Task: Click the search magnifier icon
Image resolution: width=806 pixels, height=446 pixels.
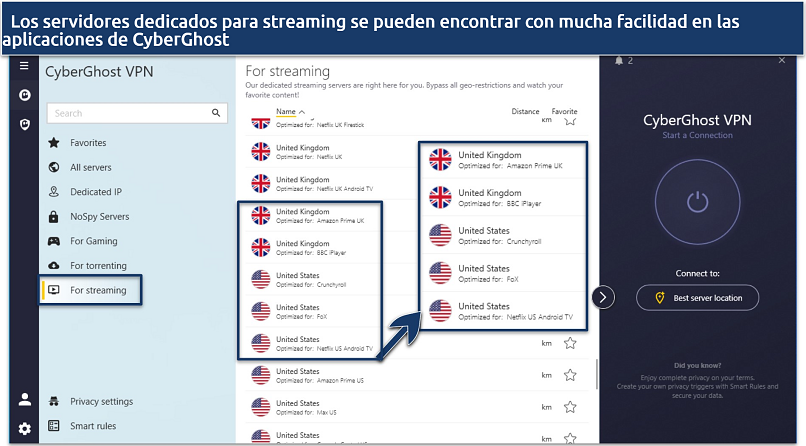Action: point(214,113)
